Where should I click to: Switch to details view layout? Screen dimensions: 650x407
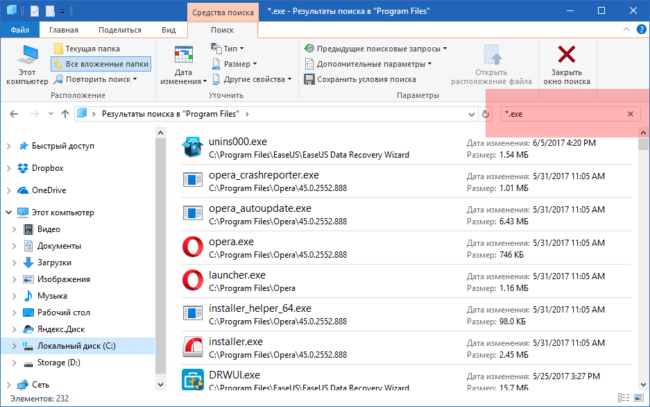623,398
